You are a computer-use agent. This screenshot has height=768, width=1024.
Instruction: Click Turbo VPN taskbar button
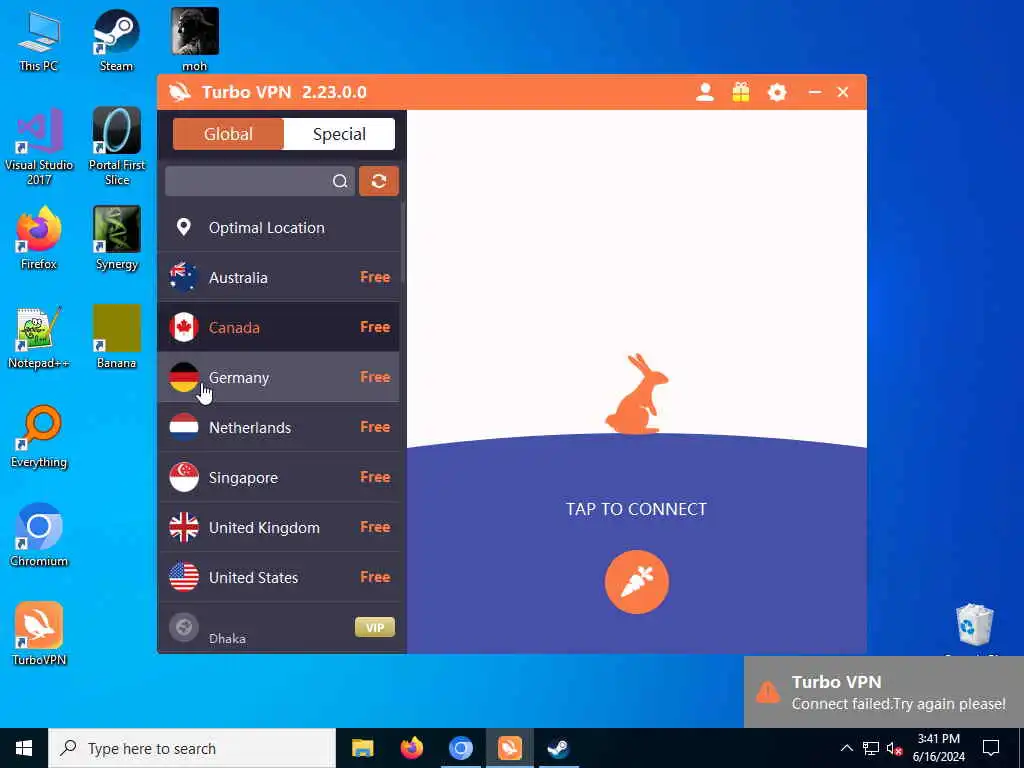509,748
